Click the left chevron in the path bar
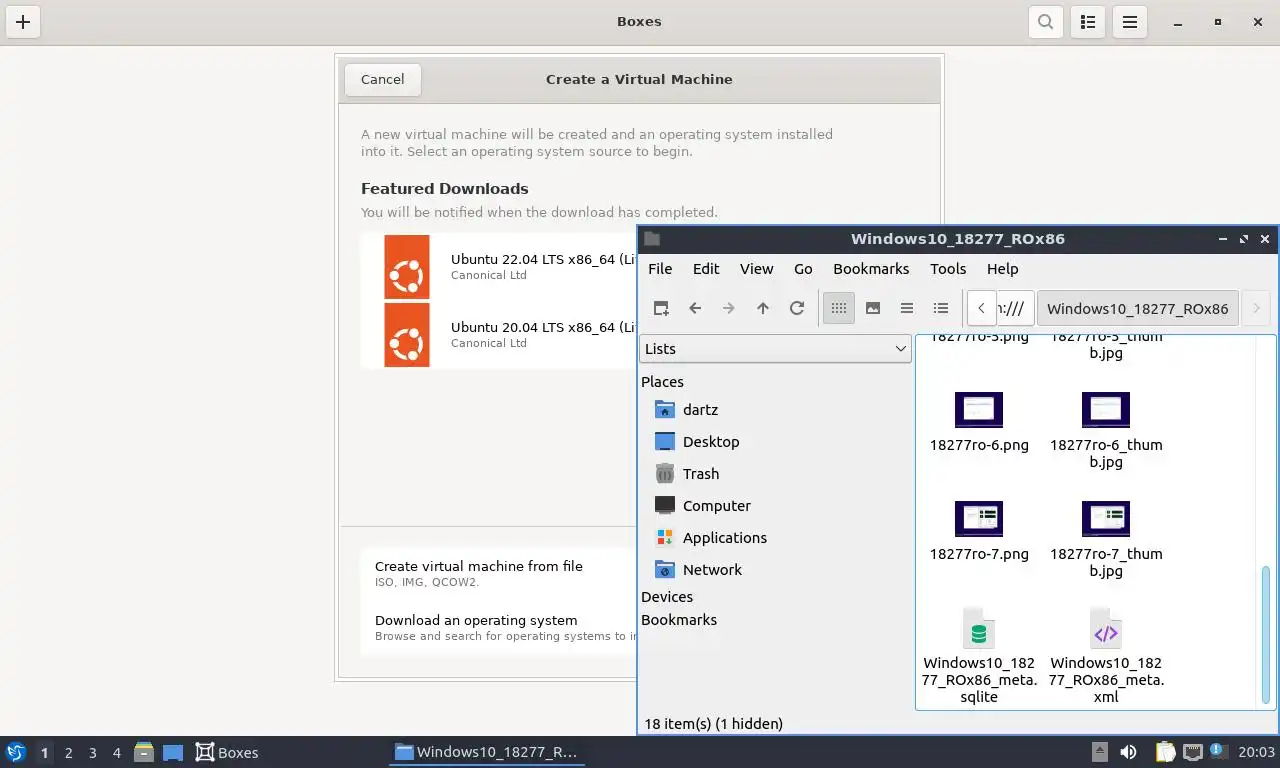This screenshot has height=768, width=1280. pyautogui.click(x=982, y=308)
